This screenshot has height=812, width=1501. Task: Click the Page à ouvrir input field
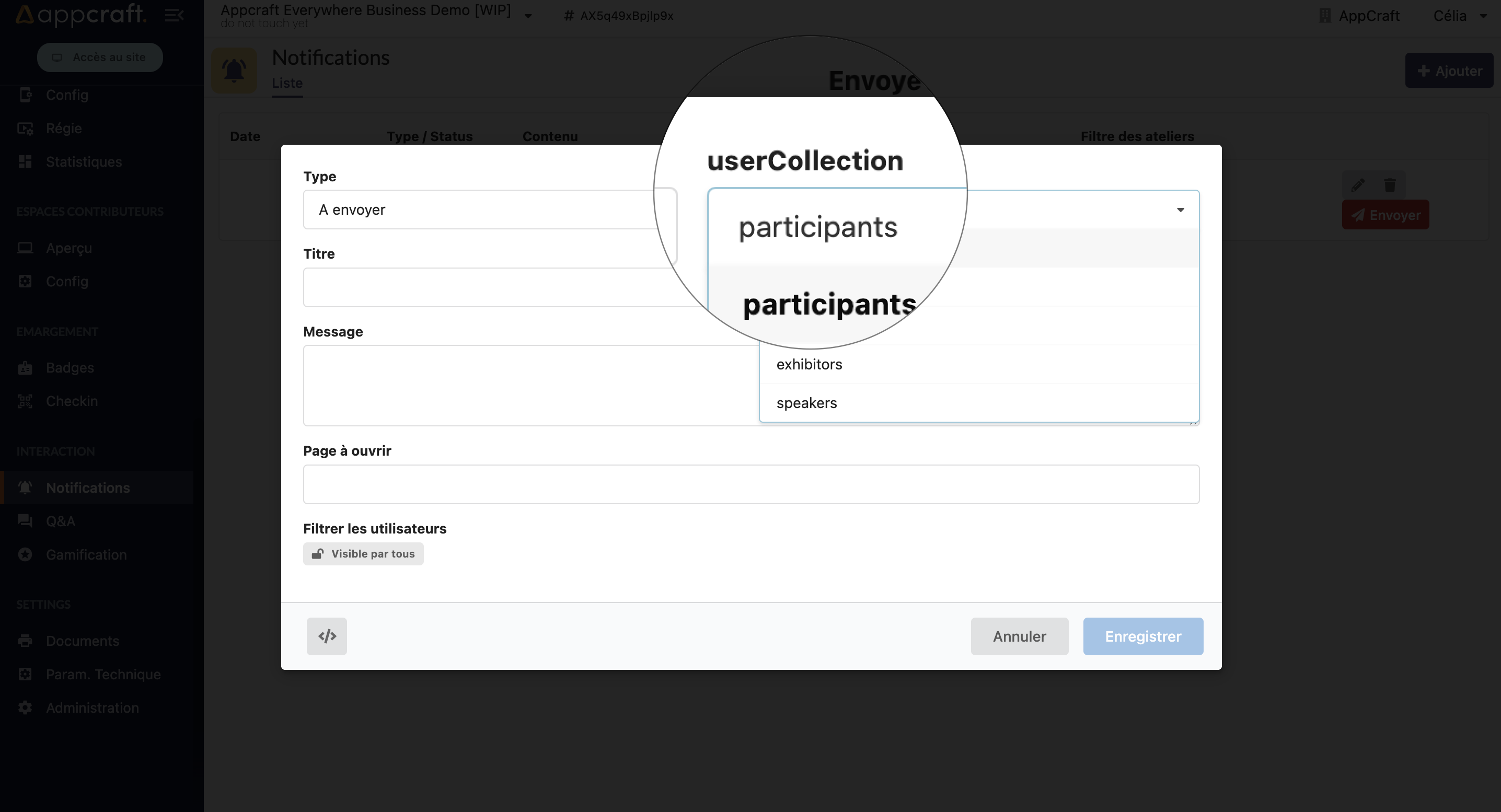(x=751, y=484)
